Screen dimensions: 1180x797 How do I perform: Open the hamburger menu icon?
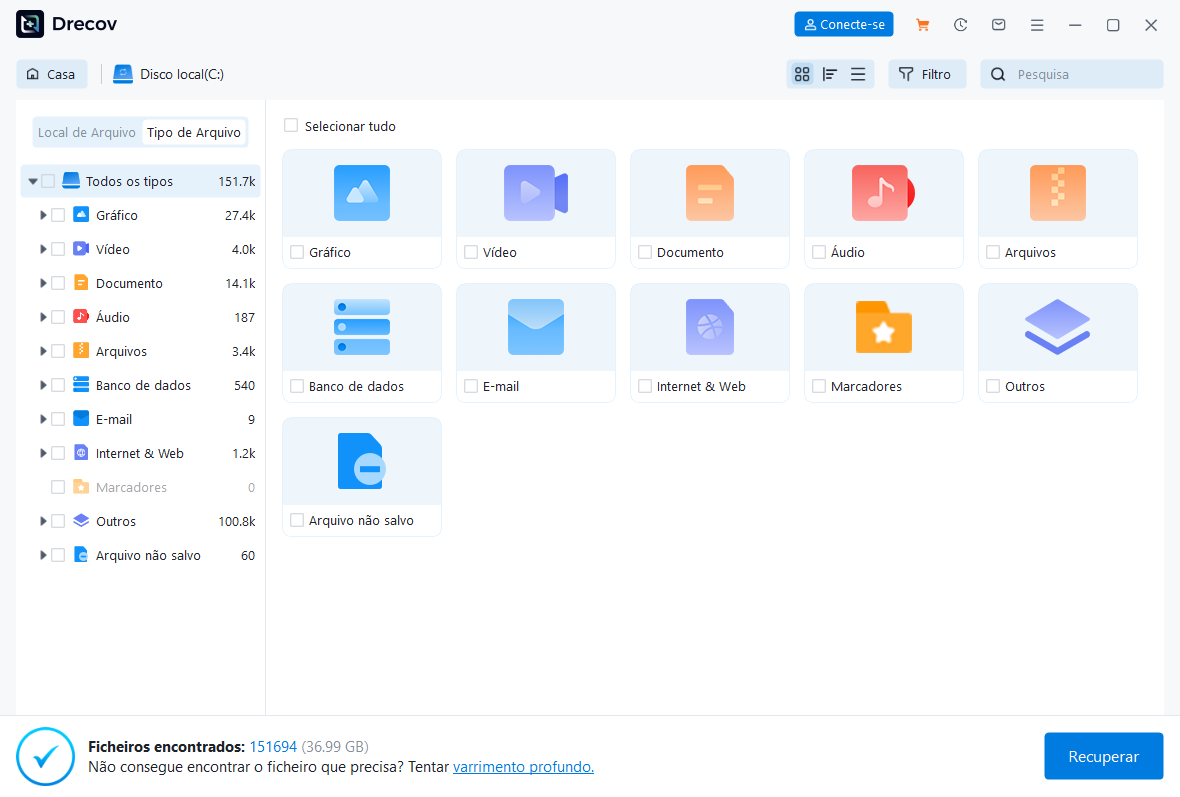1037,25
